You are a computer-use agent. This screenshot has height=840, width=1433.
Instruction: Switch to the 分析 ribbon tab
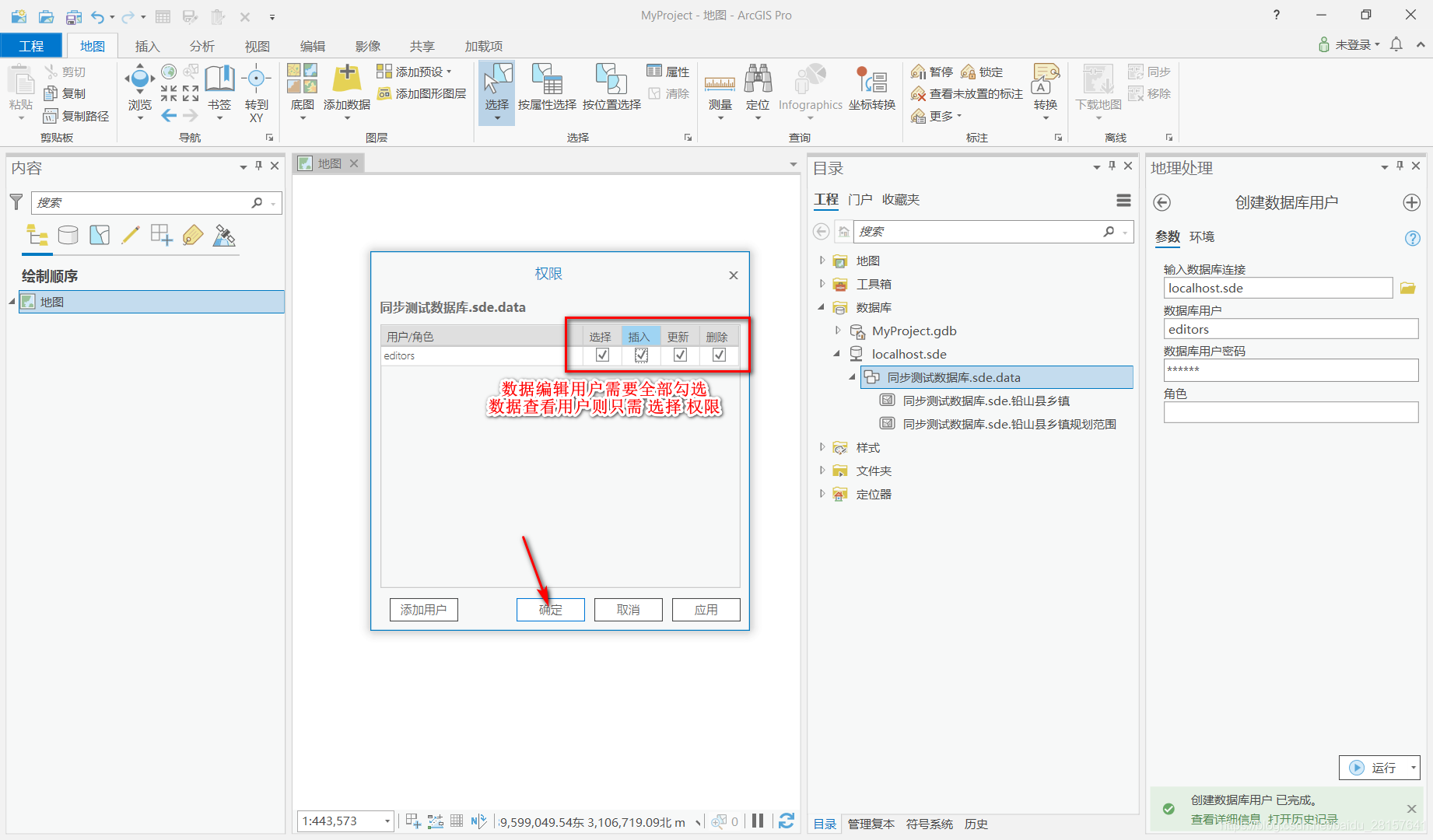coord(202,46)
